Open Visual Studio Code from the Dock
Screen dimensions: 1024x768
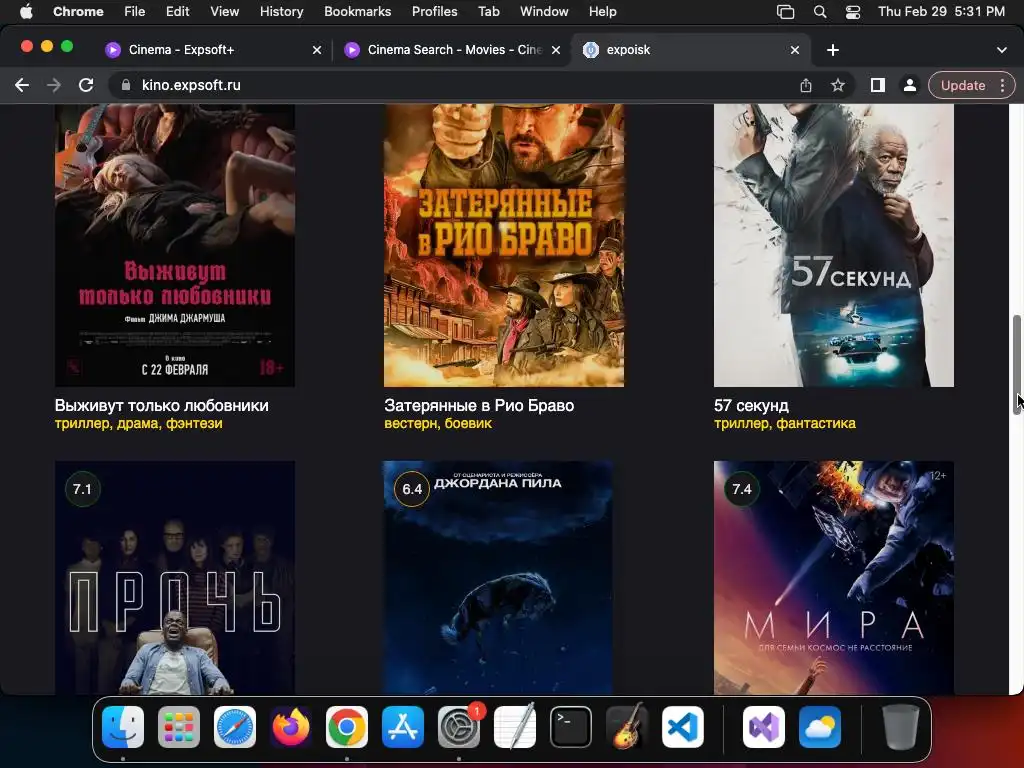(x=682, y=727)
